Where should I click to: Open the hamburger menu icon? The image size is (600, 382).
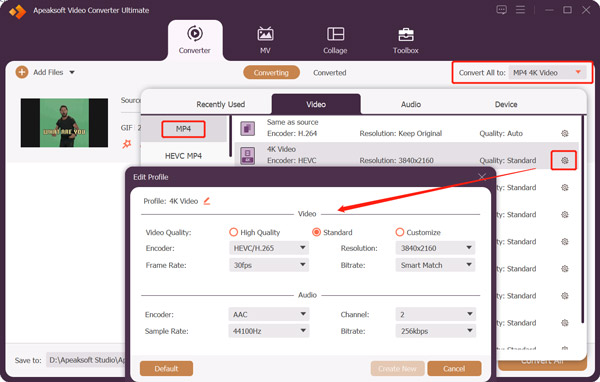coord(520,10)
